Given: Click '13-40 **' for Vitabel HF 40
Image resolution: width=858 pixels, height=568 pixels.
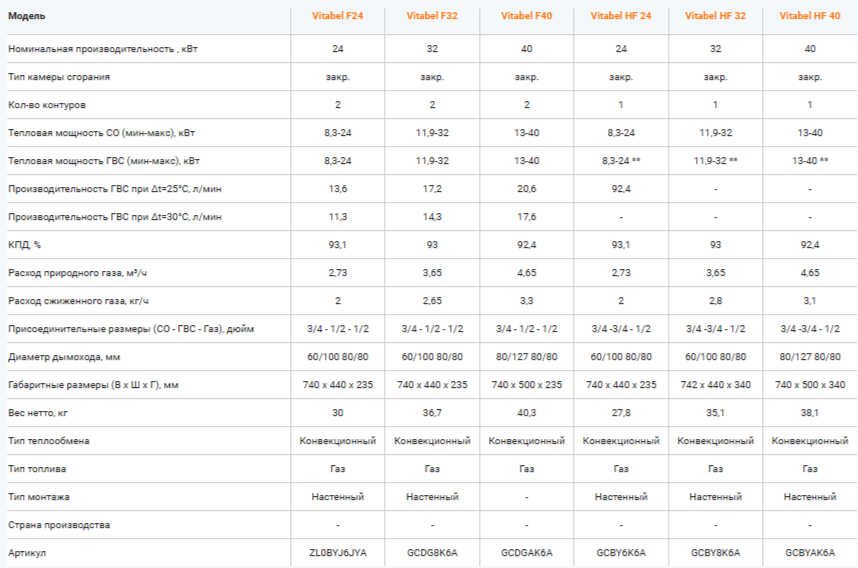Looking at the screenshot, I should 810,161.
